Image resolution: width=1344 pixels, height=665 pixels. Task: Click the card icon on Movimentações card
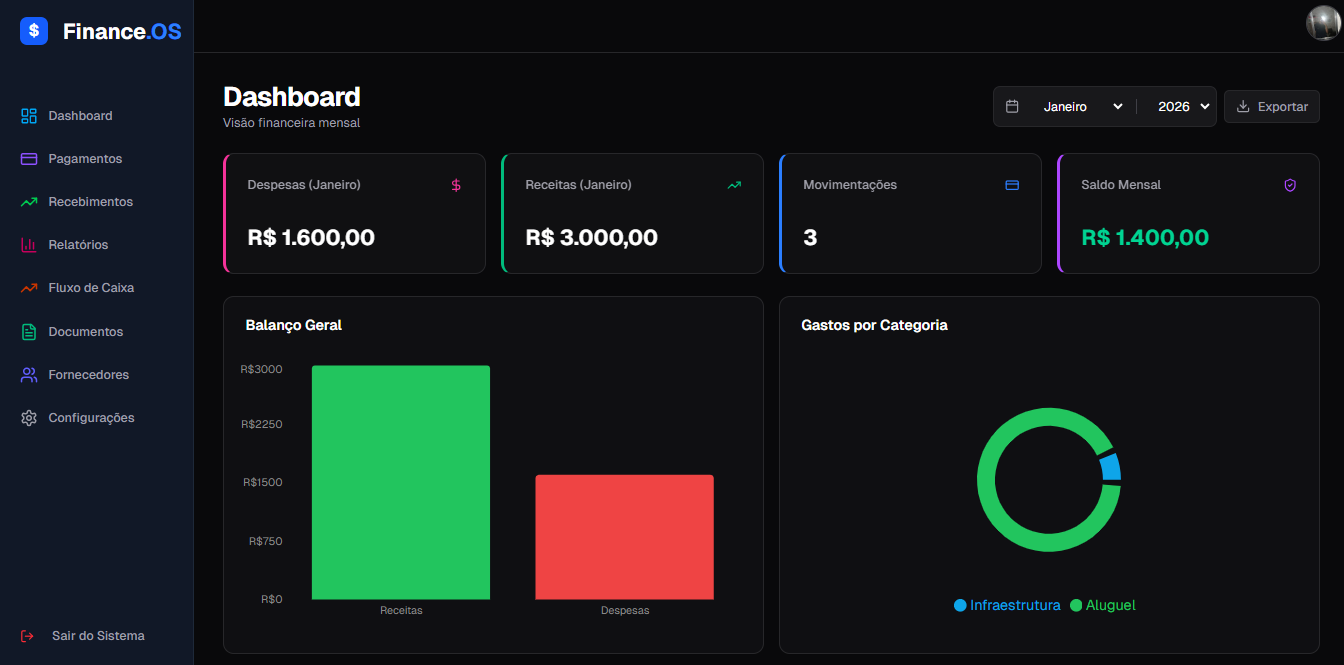pyautogui.click(x=1012, y=185)
